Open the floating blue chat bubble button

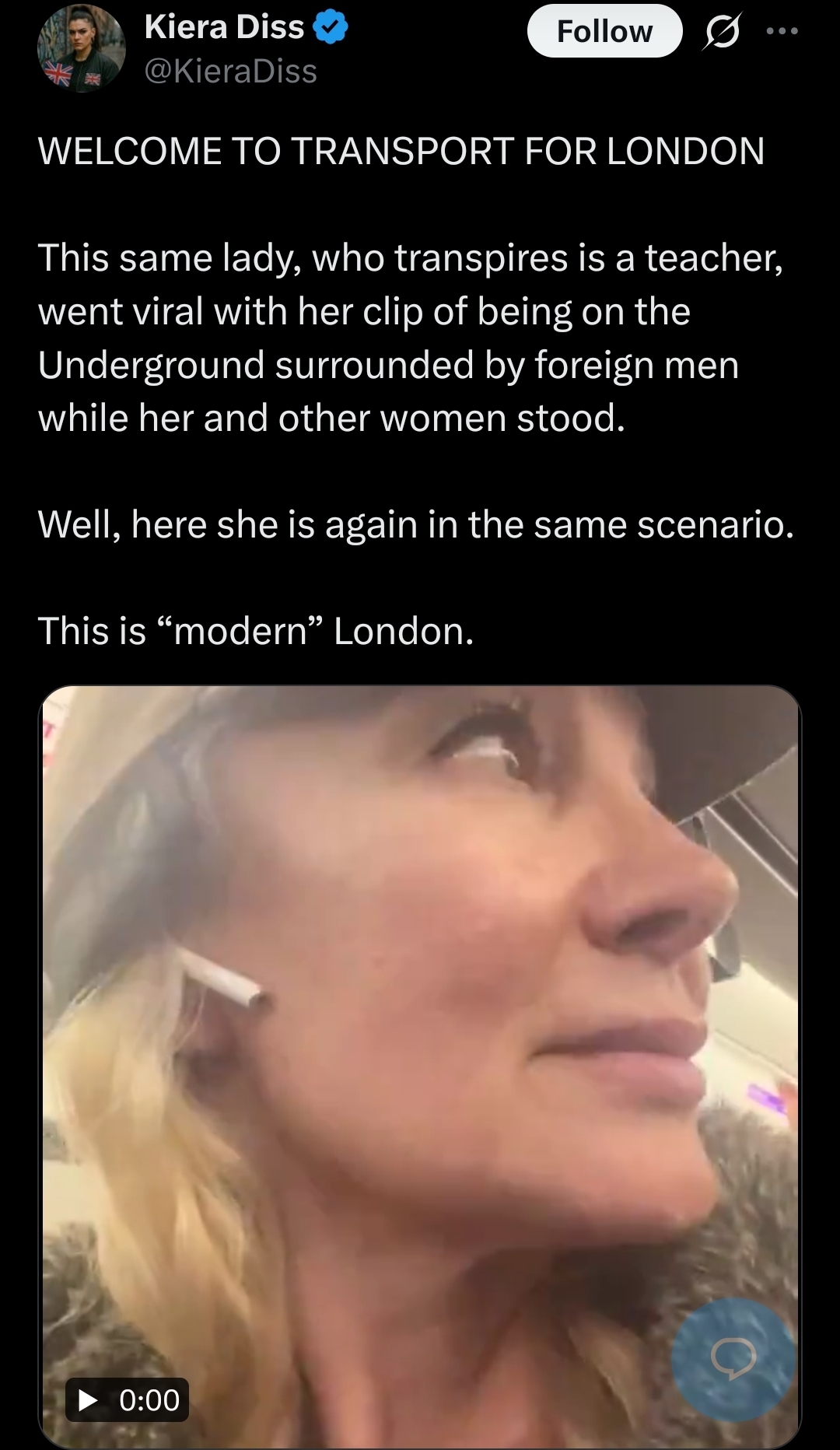(733, 1360)
